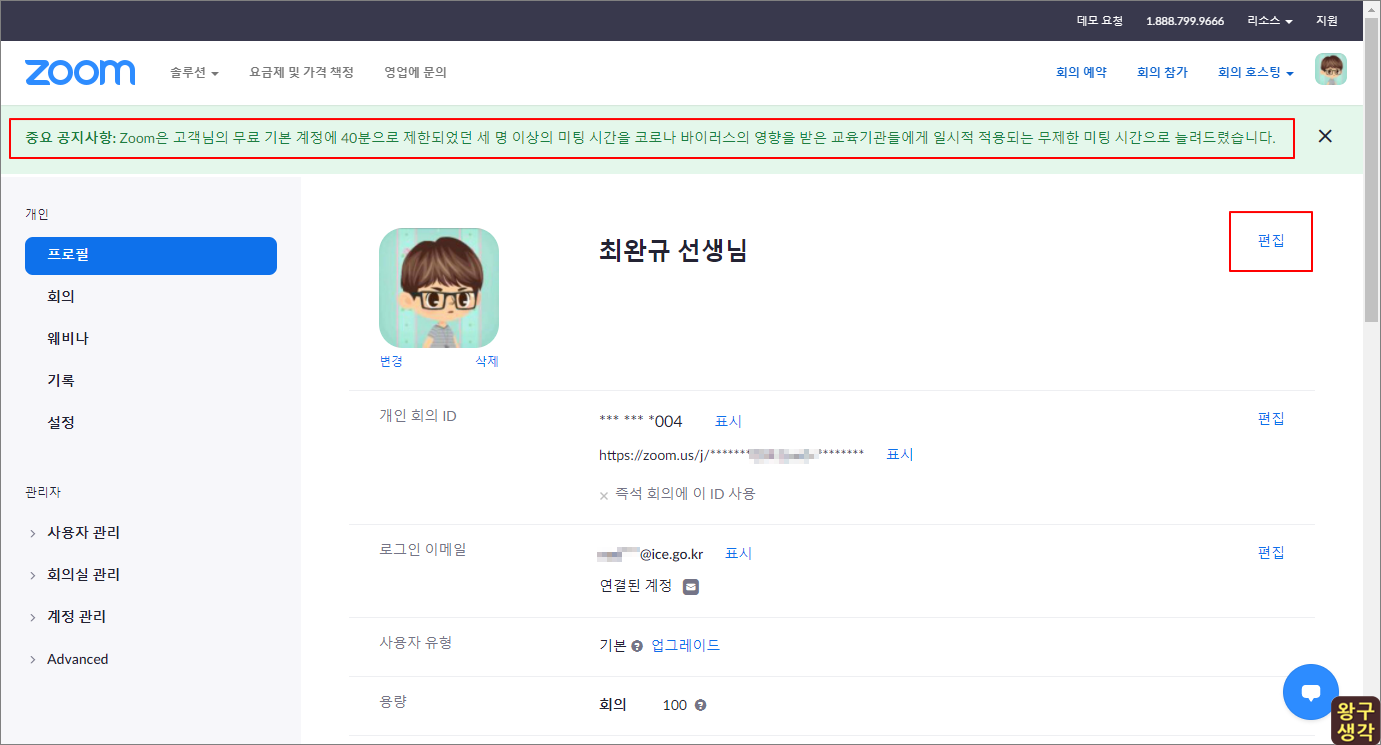Show the hidden personal meeting ID number
Screen dimensions: 1381x745
pyautogui.click(x=728, y=422)
